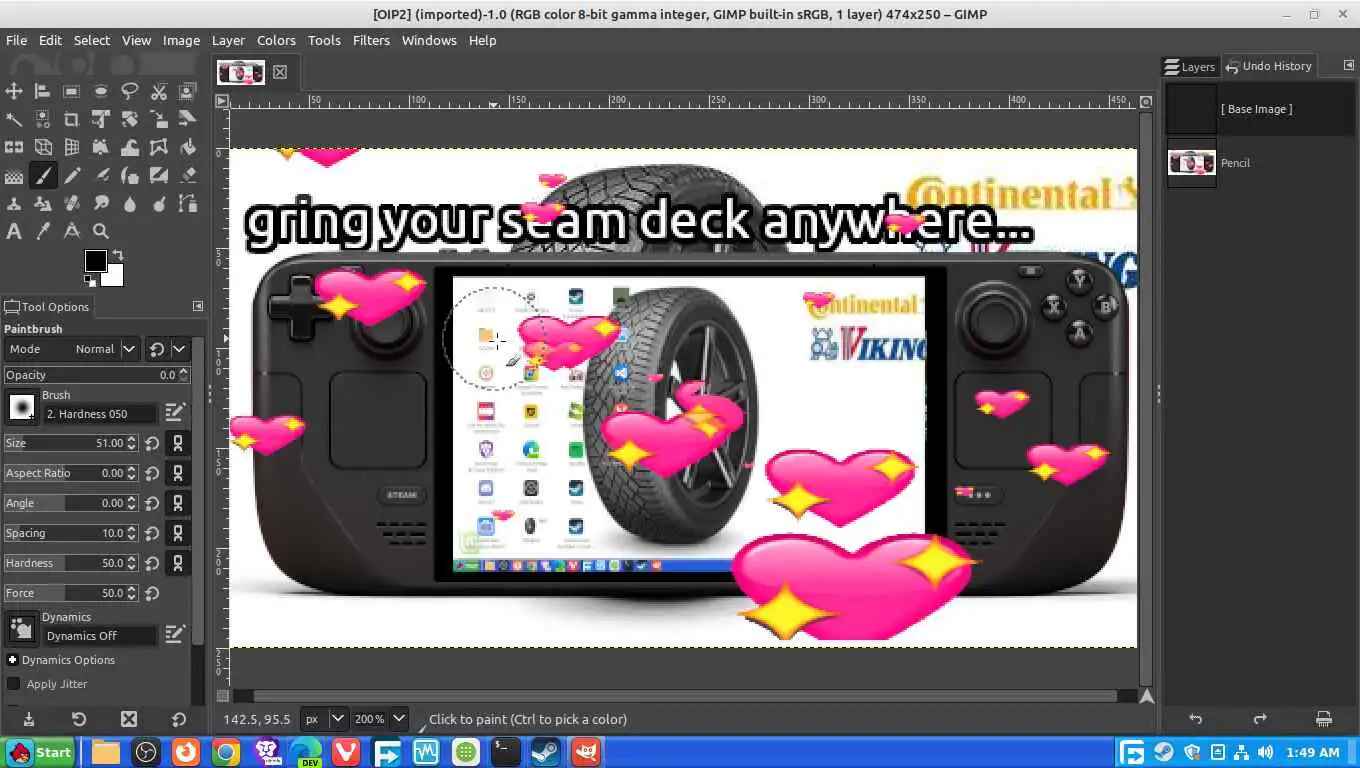This screenshot has width=1360, height=768.
Task: Select the Scissors Select tool
Action: [x=159, y=91]
